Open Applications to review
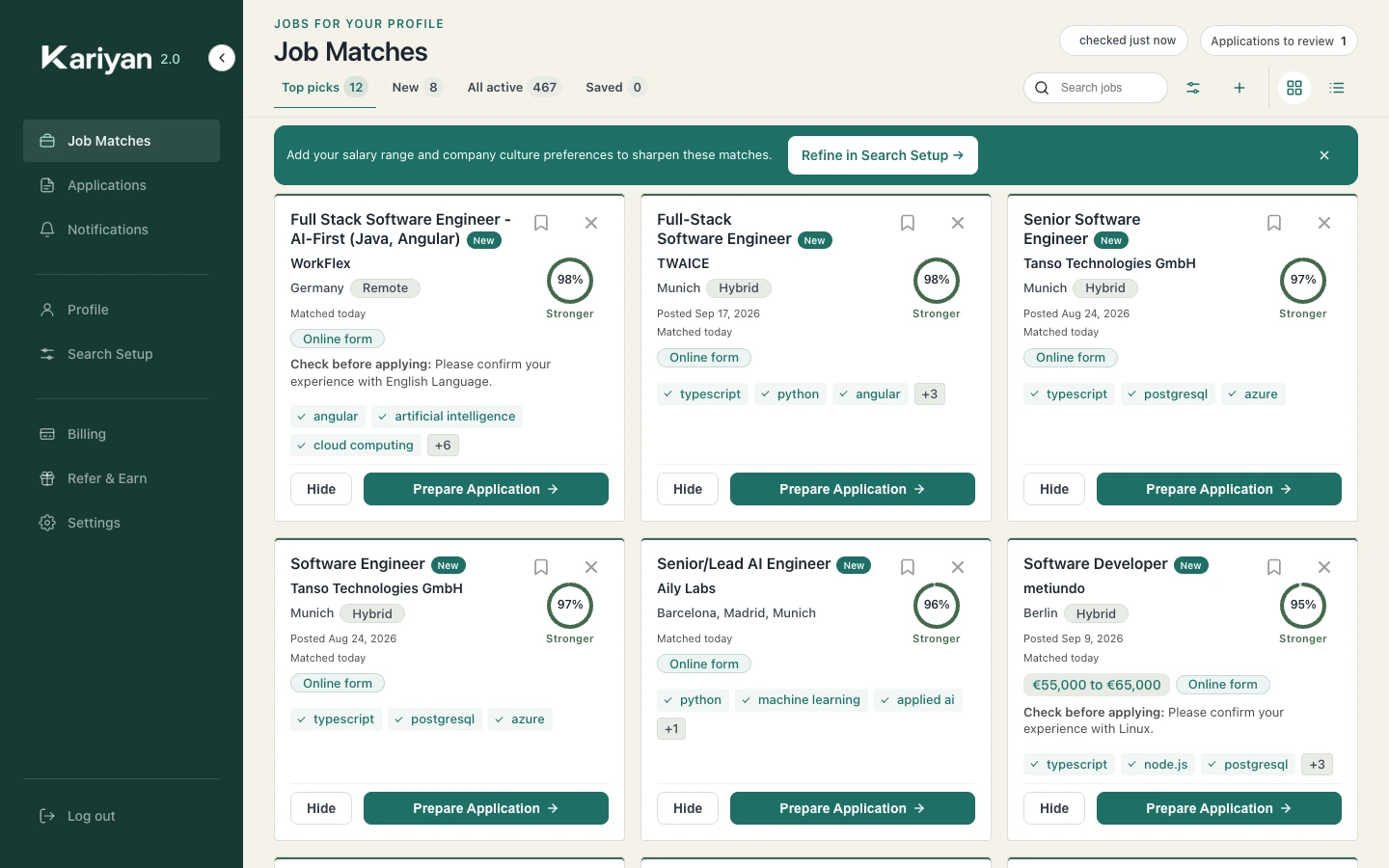The image size is (1389, 868). 1279,41
